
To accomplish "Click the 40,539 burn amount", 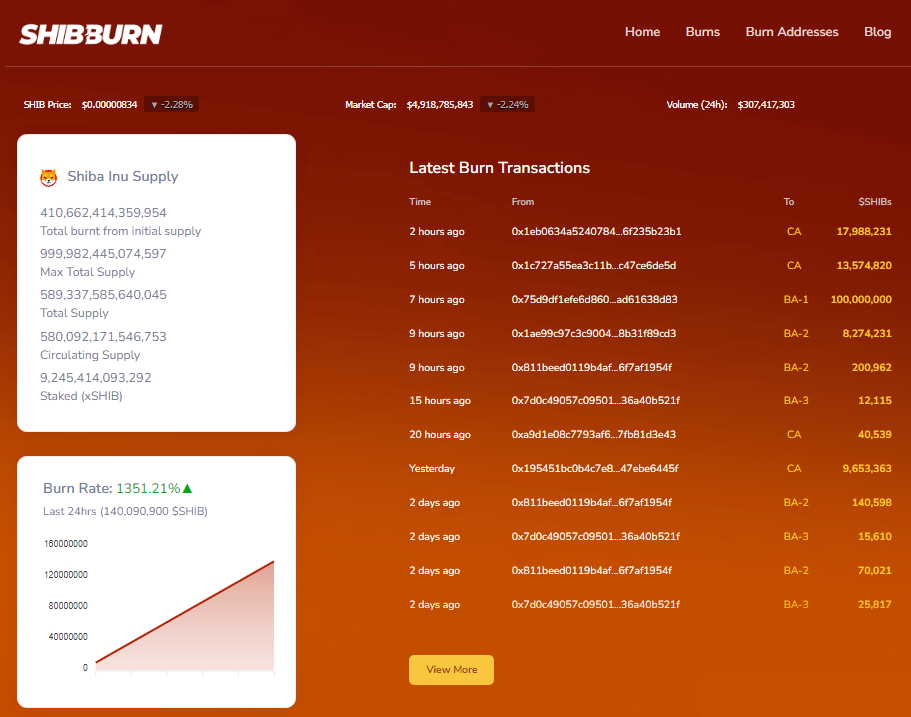I will coord(874,435).
